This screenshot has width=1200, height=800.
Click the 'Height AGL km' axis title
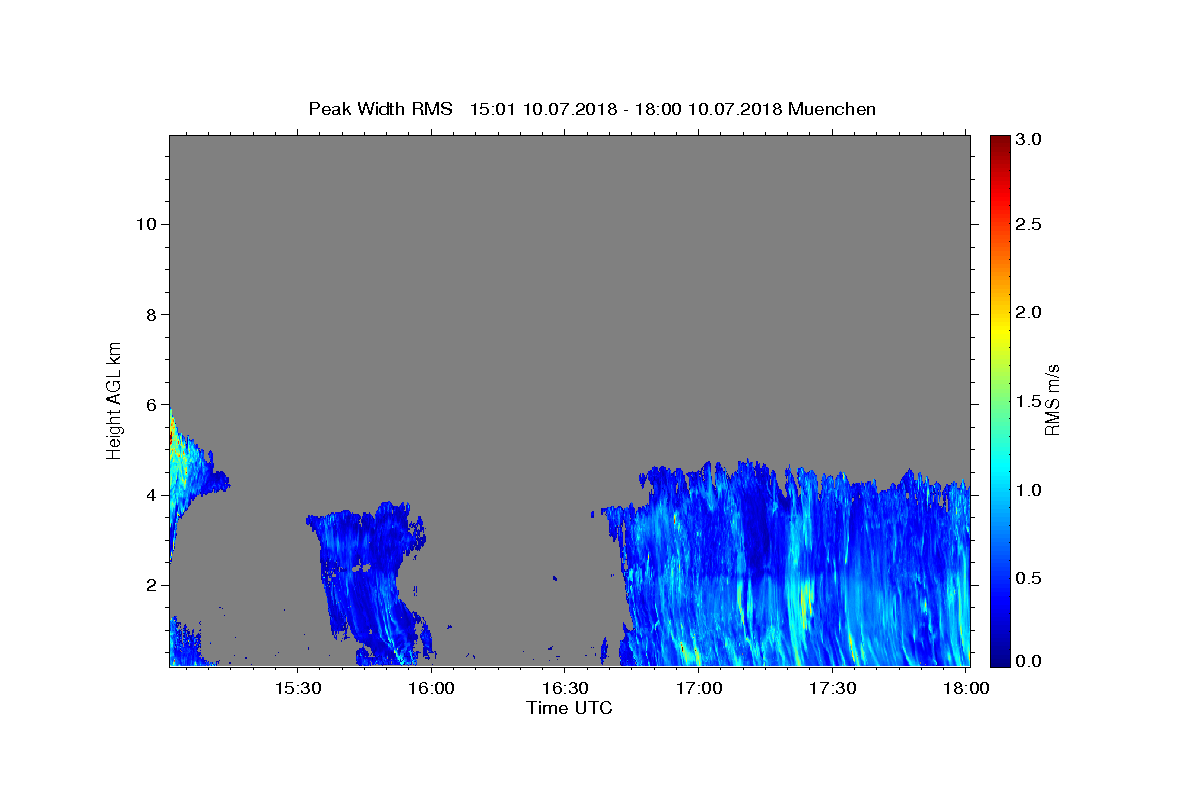[114, 399]
